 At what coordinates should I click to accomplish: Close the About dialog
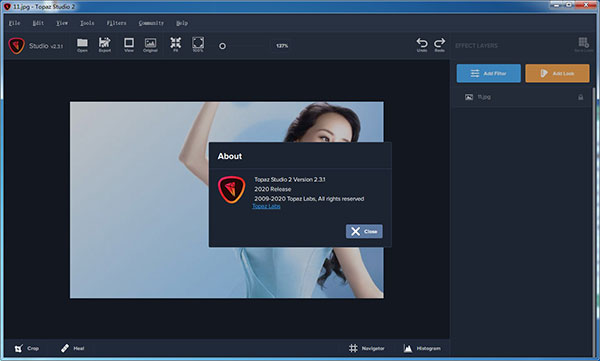(x=364, y=231)
